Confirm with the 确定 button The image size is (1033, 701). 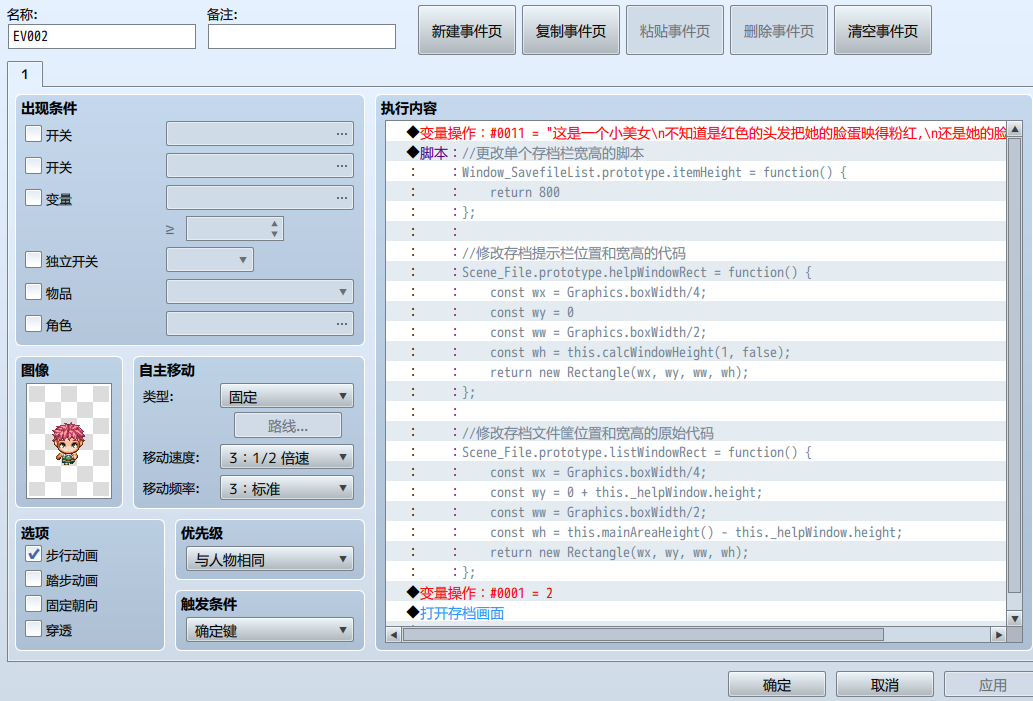pos(777,685)
